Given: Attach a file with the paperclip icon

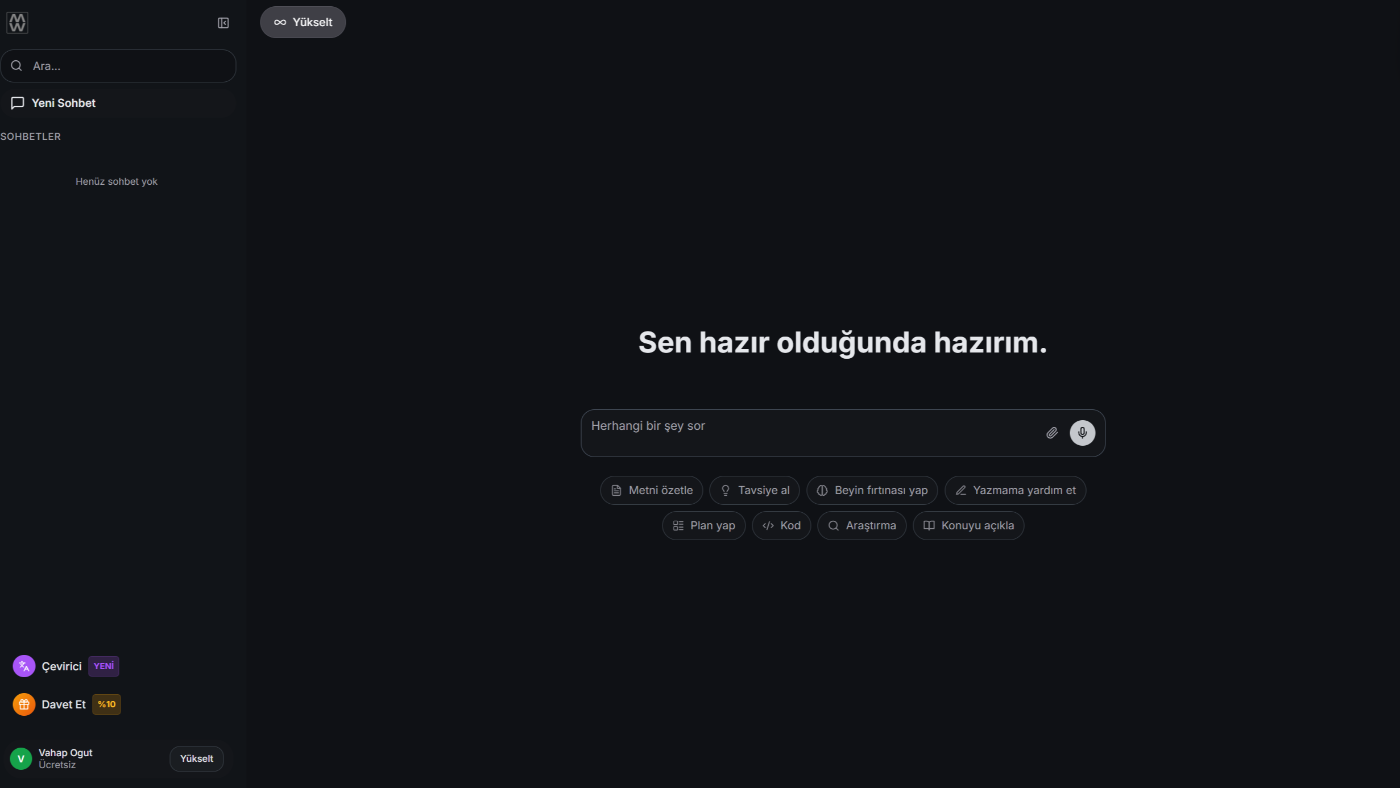Looking at the screenshot, I should 1052,433.
